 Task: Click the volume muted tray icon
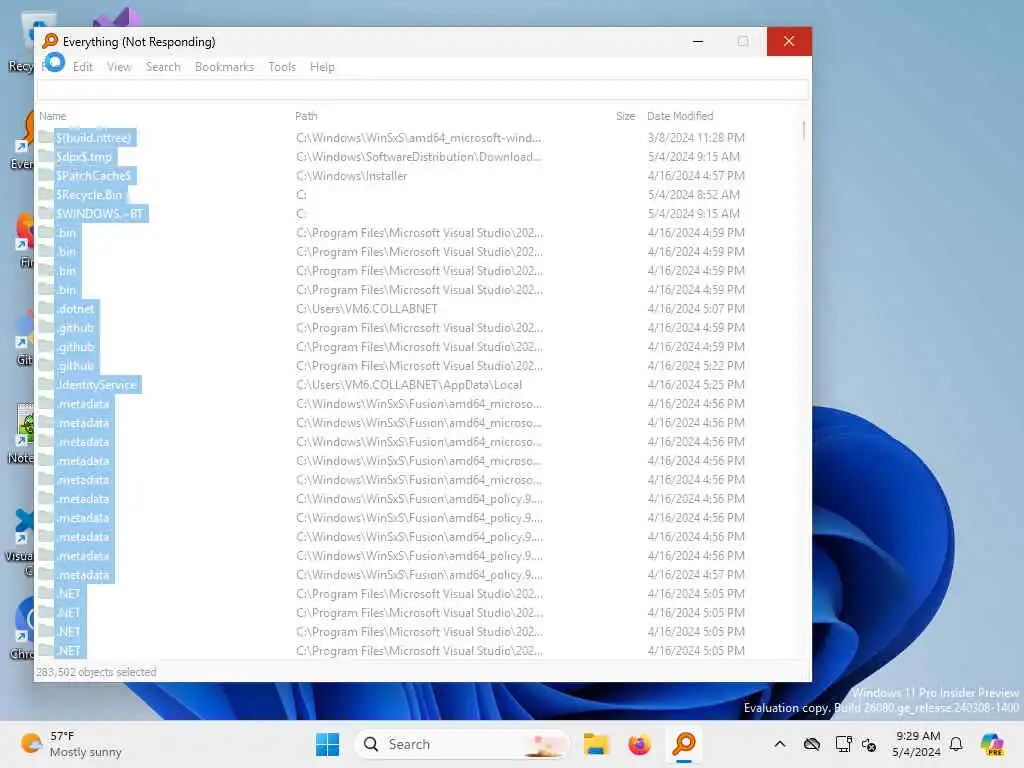click(x=869, y=744)
